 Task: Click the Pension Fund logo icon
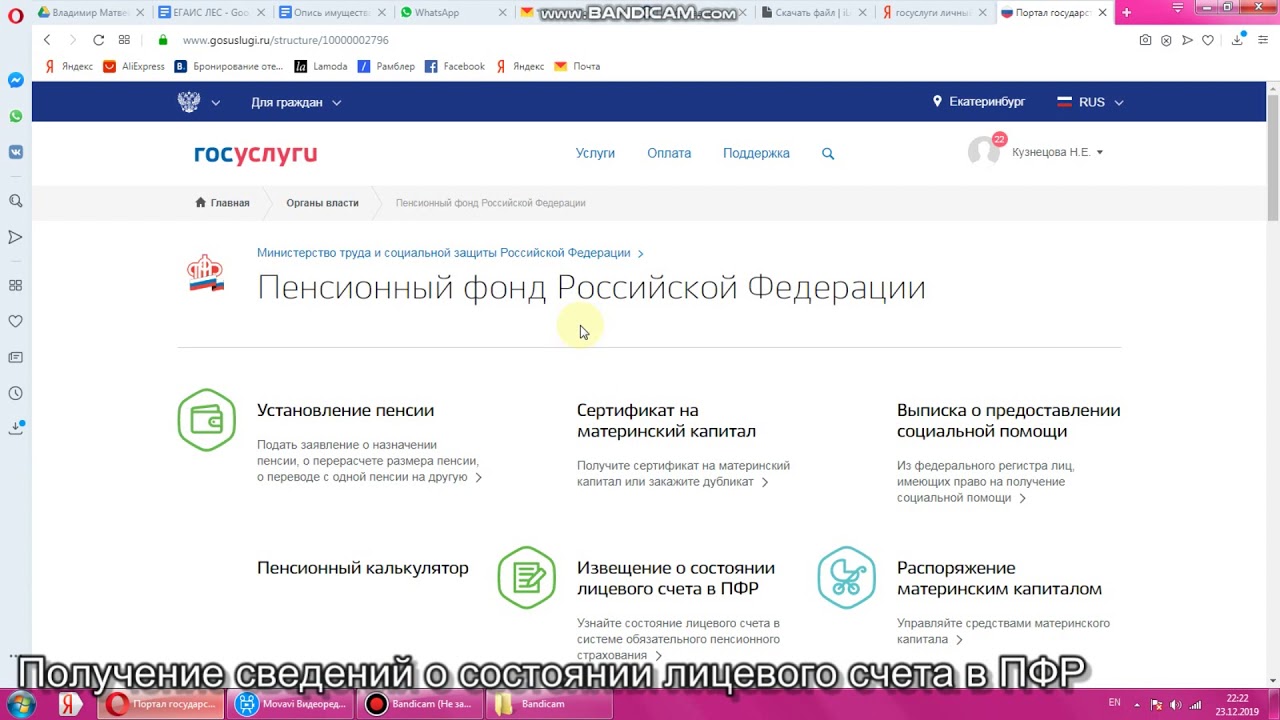click(x=206, y=273)
